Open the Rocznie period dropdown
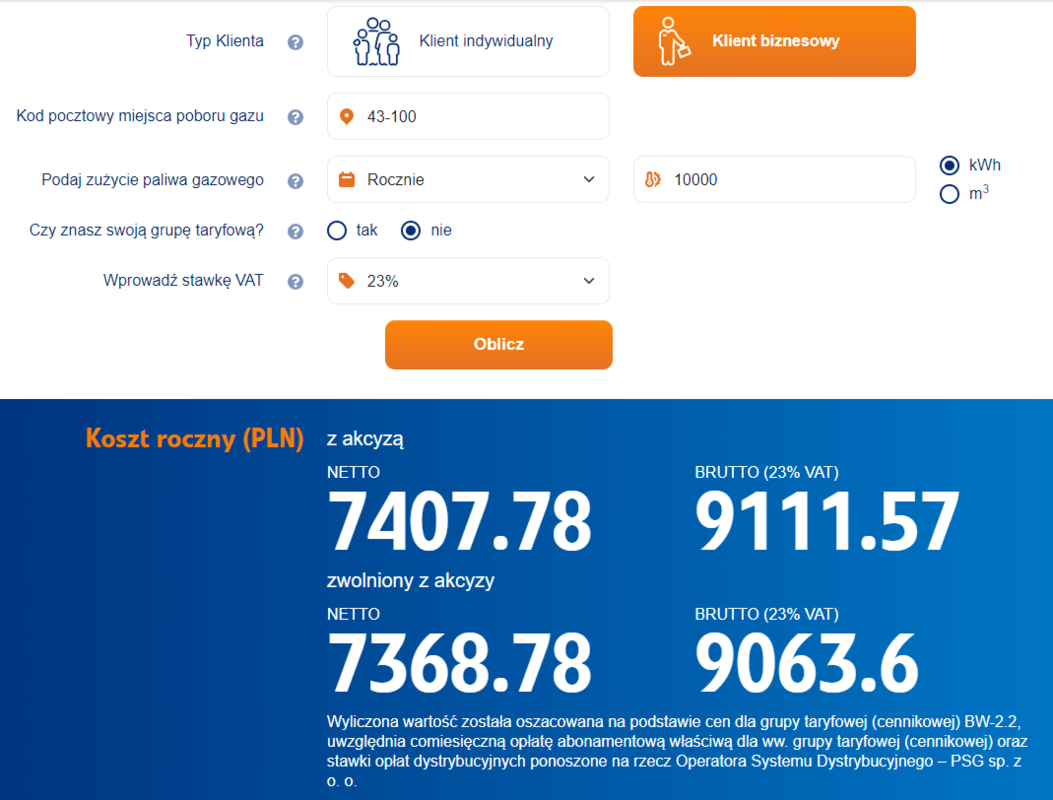 point(468,180)
